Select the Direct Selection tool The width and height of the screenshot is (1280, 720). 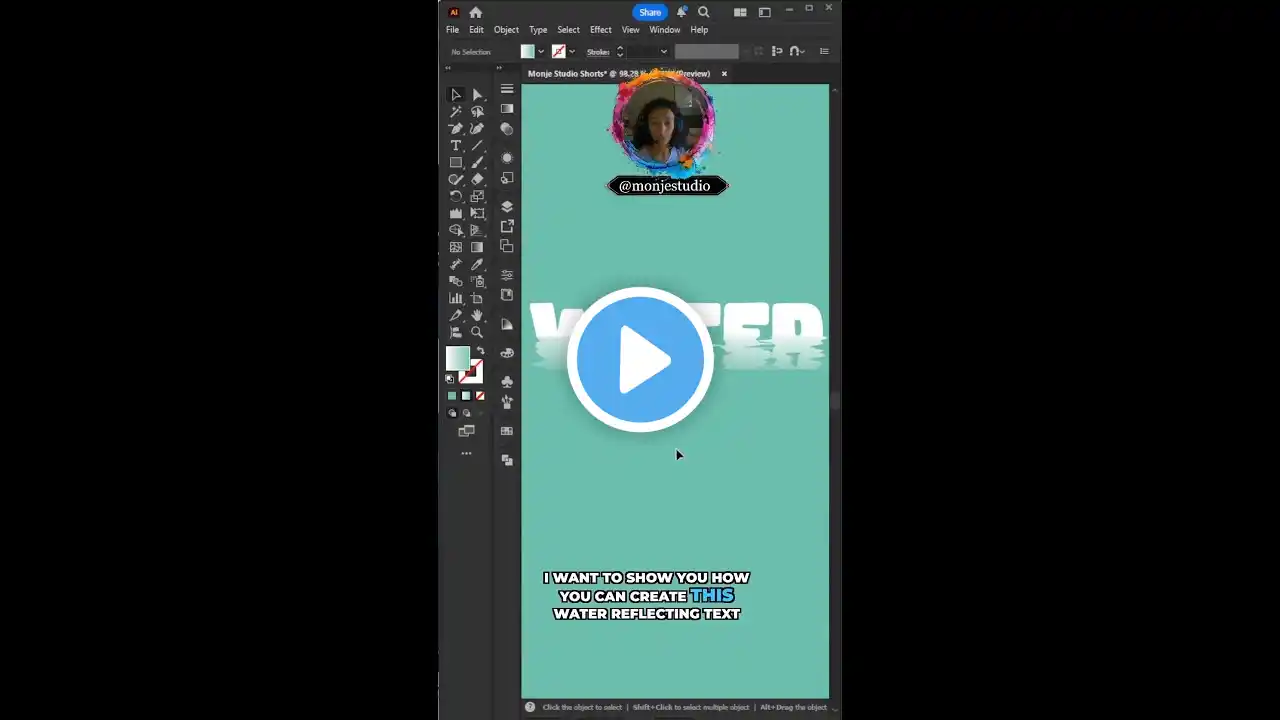477,95
